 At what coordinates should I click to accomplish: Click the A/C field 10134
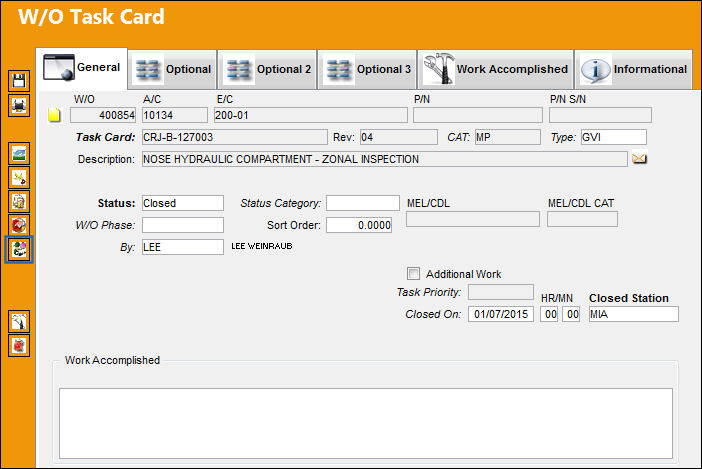tap(175, 115)
